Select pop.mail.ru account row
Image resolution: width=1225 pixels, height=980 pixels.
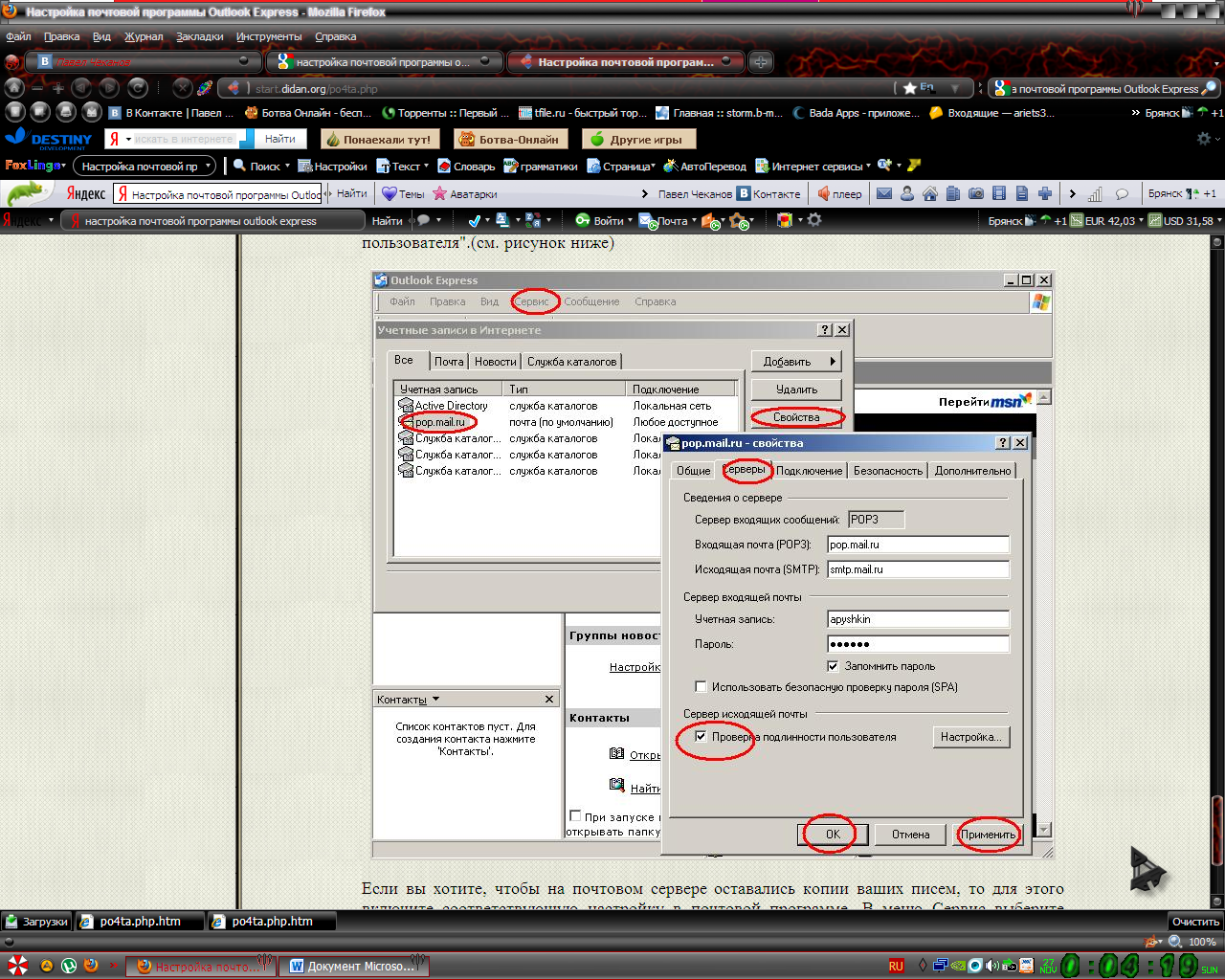tap(565, 422)
